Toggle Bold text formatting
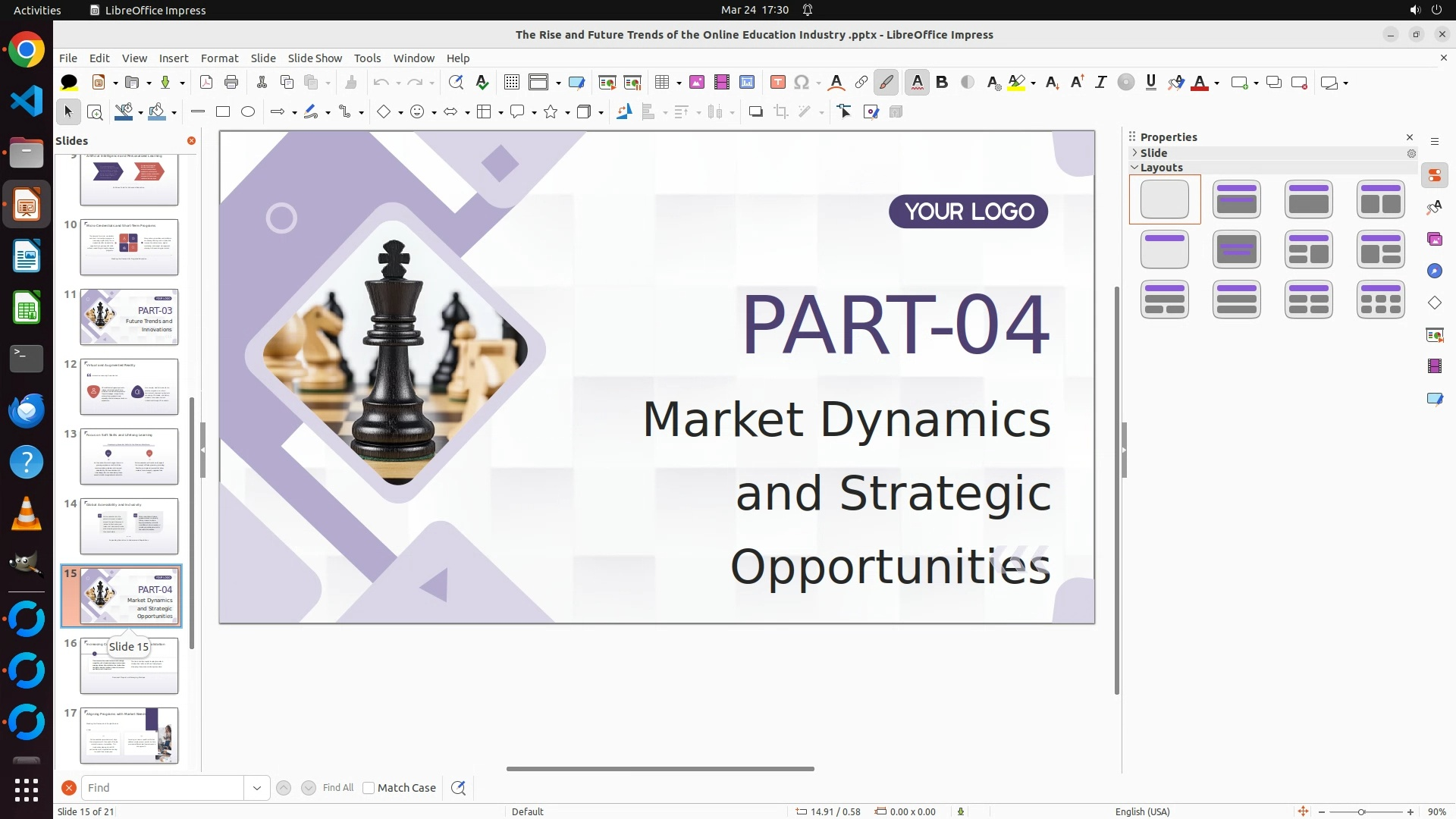 [x=942, y=83]
